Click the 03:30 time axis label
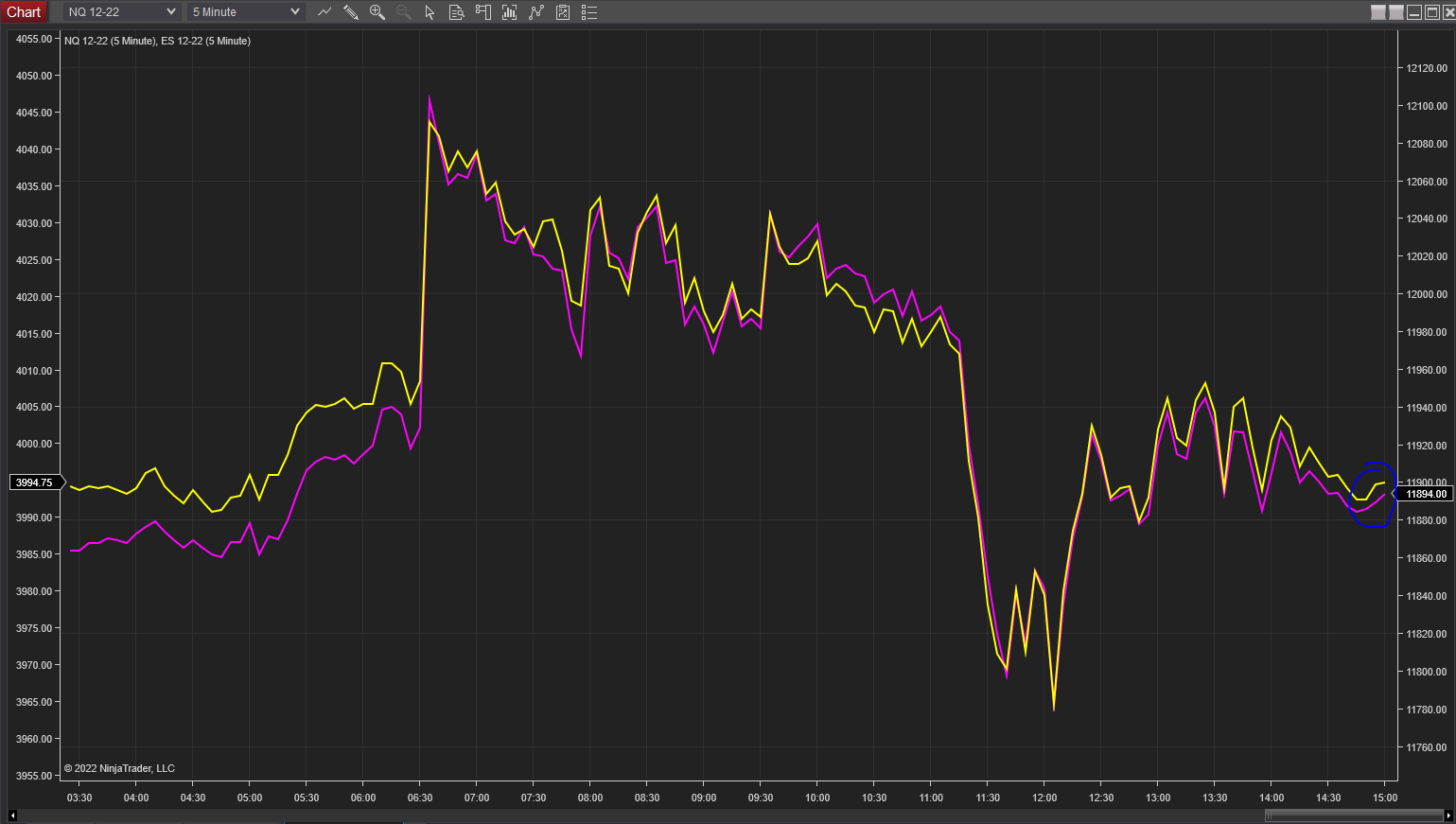 (79, 798)
